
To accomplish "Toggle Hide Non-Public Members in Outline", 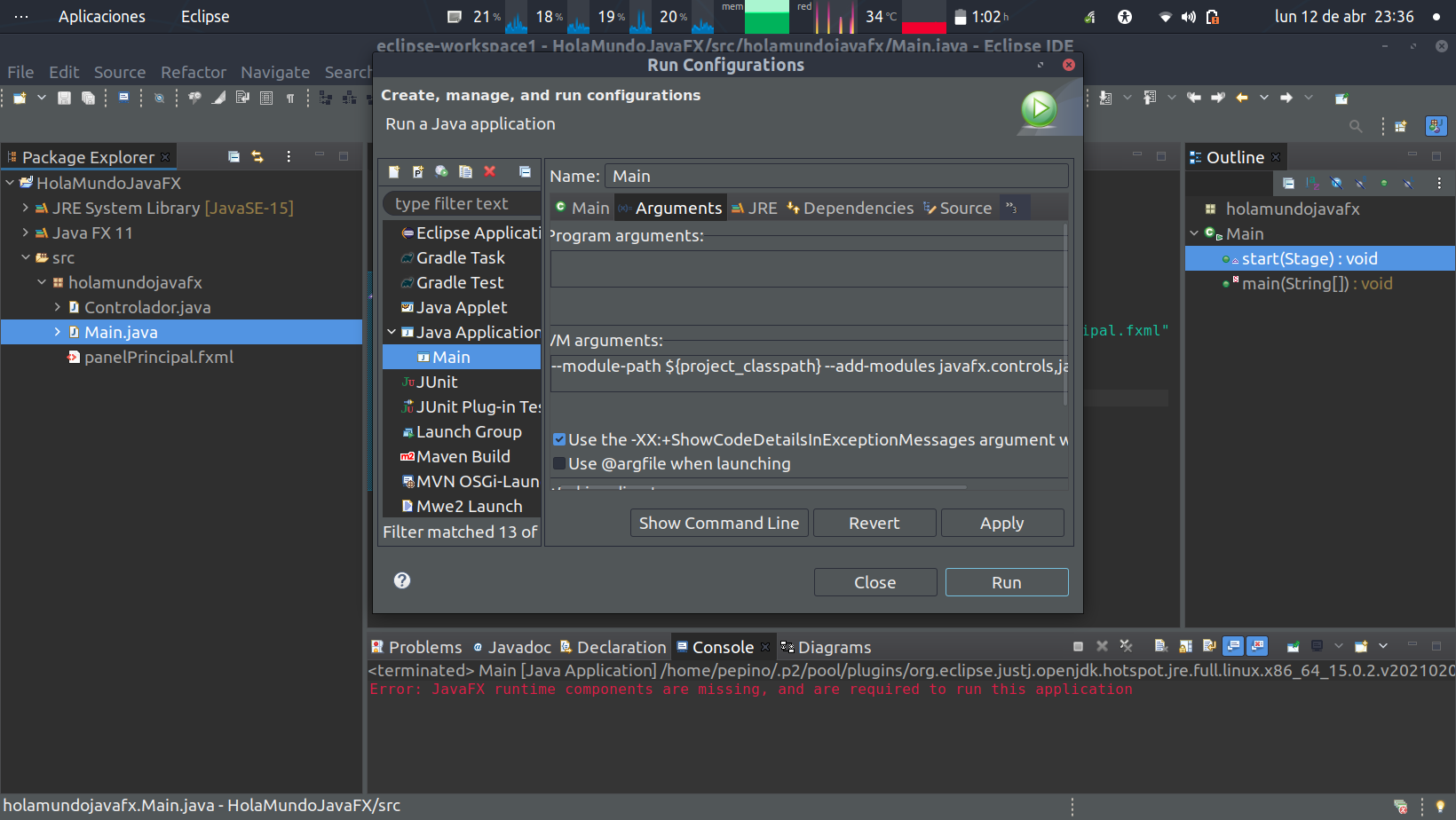I will pos(1384,184).
